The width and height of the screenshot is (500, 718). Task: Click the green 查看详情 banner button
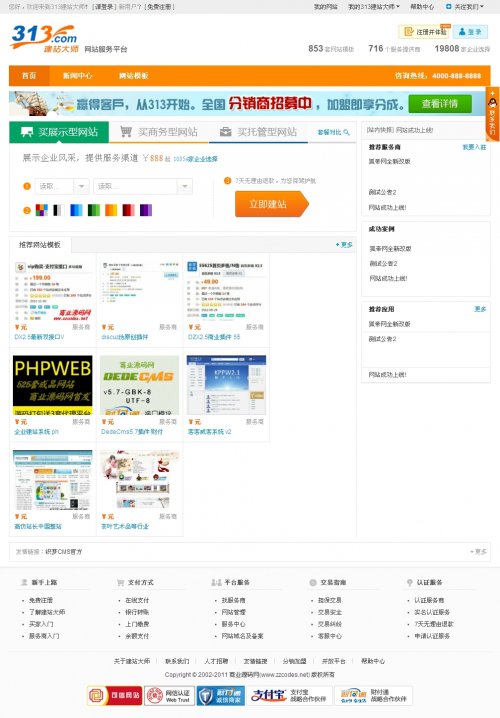pyautogui.click(x=440, y=104)
